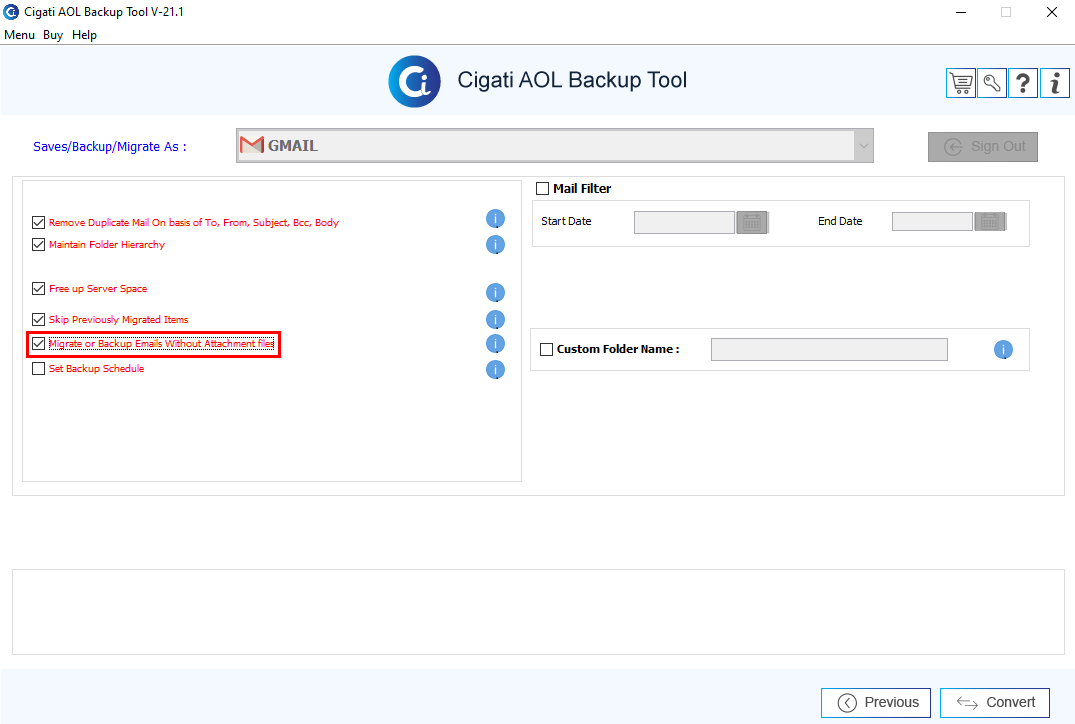Viewport: 1075px width, 724px height.
Task: Open the shopping cart buy icon
Action: [x=961, y=84]
